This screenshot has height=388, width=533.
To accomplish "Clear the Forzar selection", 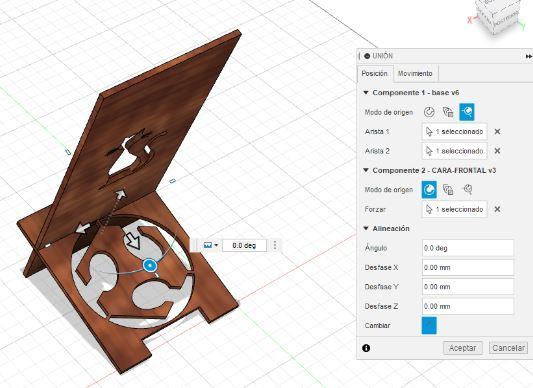I will [x=497, y=209].
